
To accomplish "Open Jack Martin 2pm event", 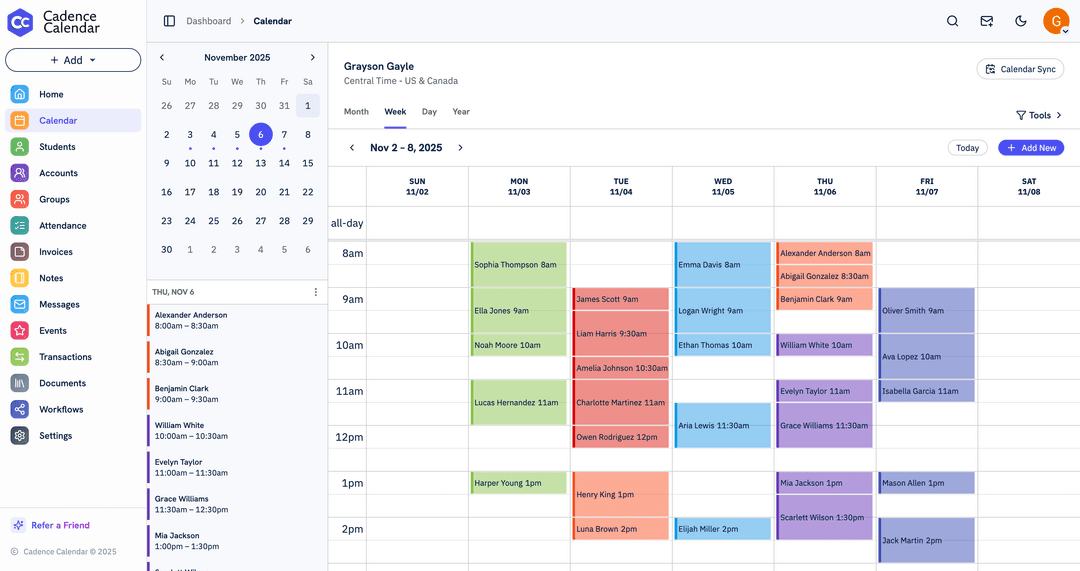I will [x=926, y=541].
